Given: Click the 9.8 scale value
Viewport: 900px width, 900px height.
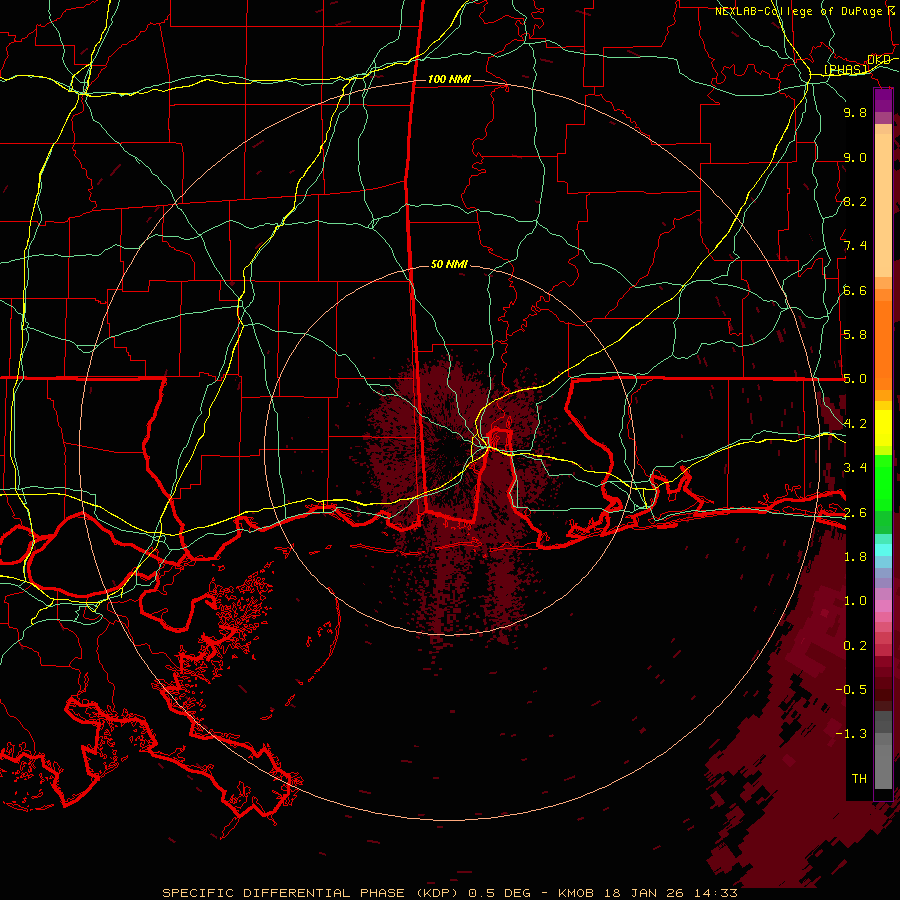Looking at the screenshot, I should pyautogui.click(x=855, y=112).
